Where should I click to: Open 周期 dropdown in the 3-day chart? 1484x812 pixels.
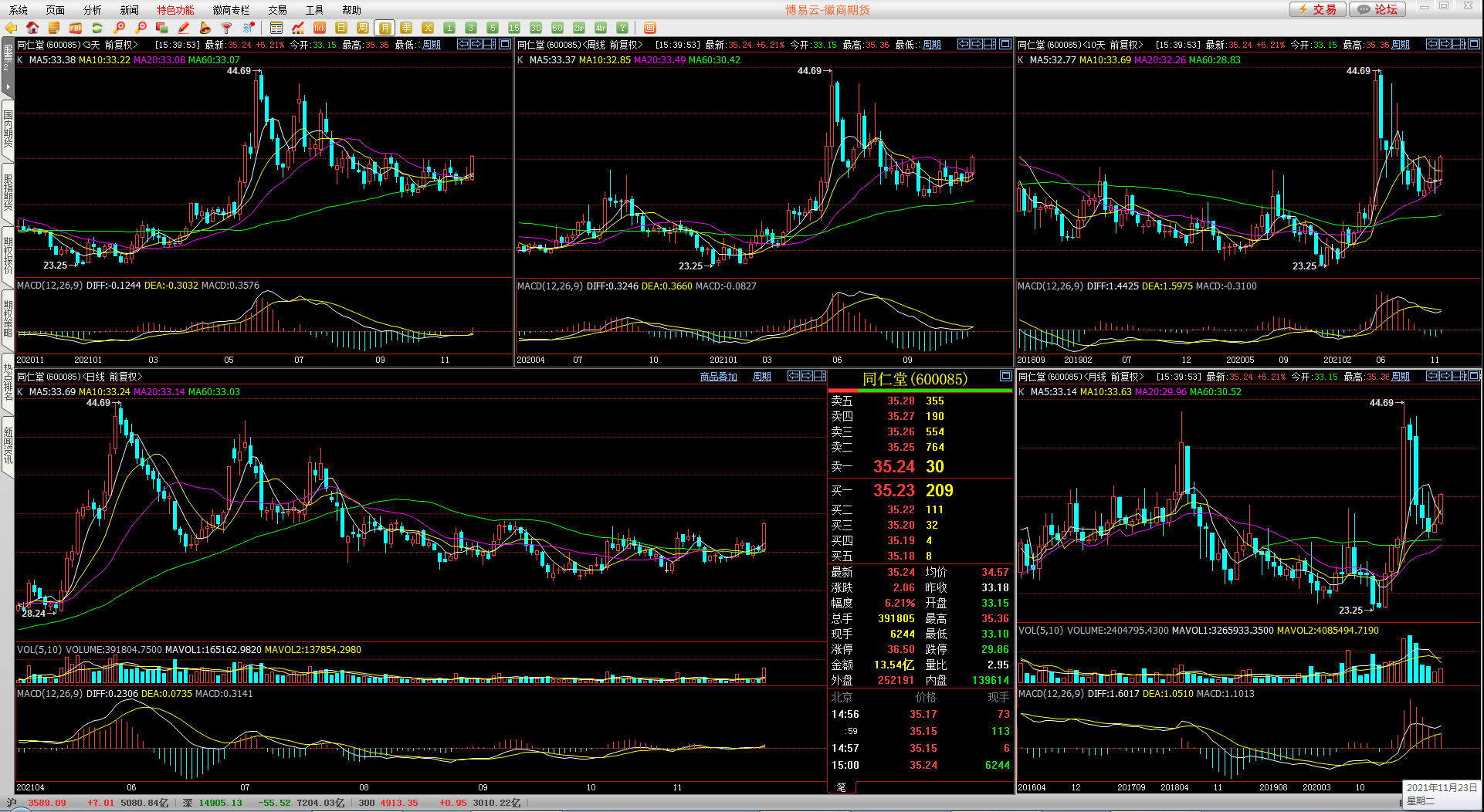pos(432,45)
